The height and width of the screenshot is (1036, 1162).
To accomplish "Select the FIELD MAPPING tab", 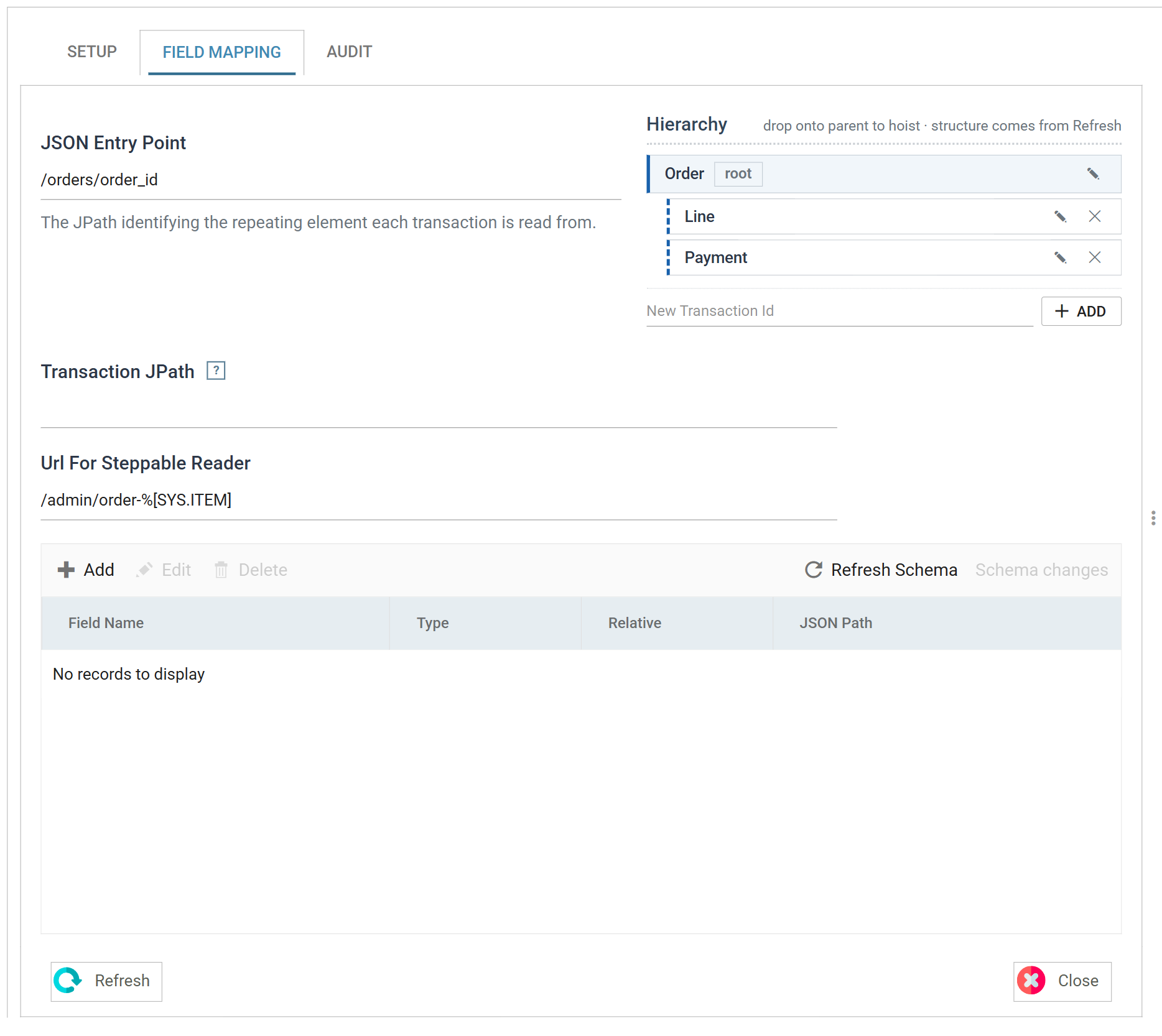I will [222, 52].
